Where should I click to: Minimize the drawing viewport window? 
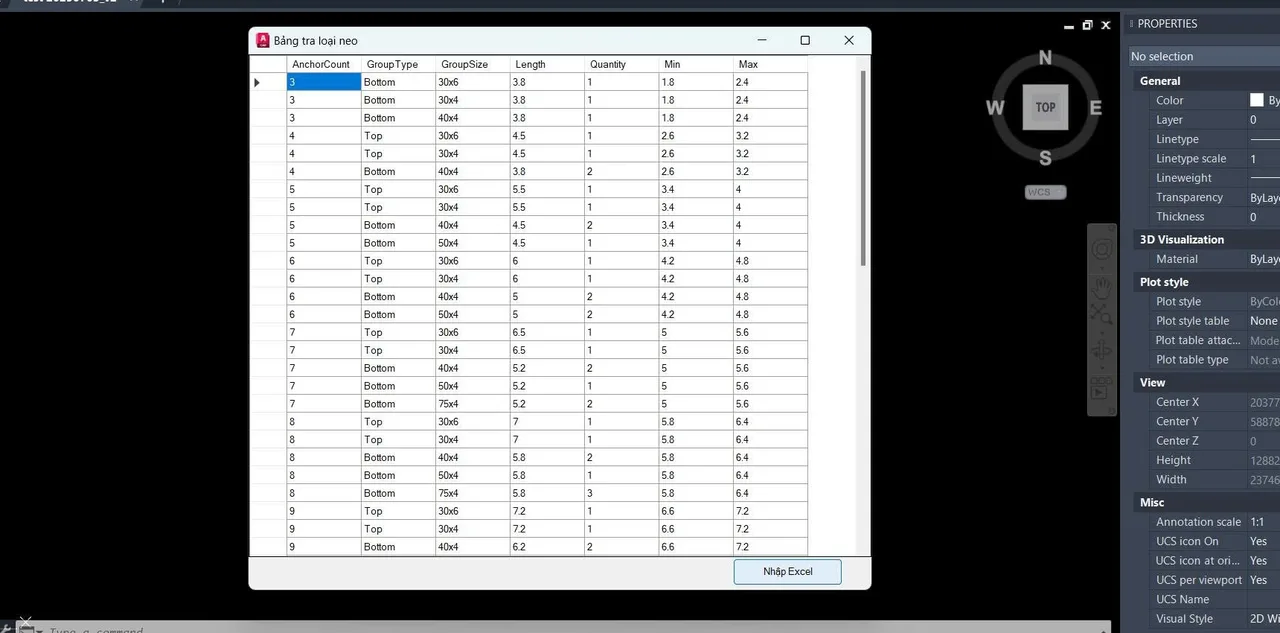click(x=1070, y=26)
